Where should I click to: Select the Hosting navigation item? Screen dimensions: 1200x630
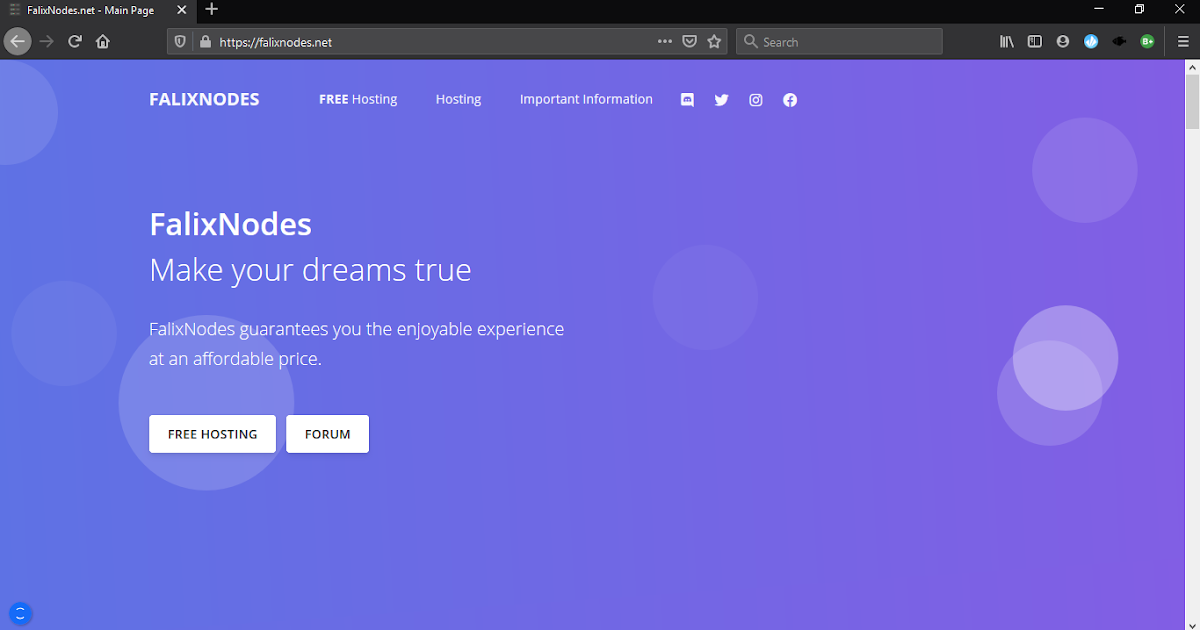tap(458, 99)
